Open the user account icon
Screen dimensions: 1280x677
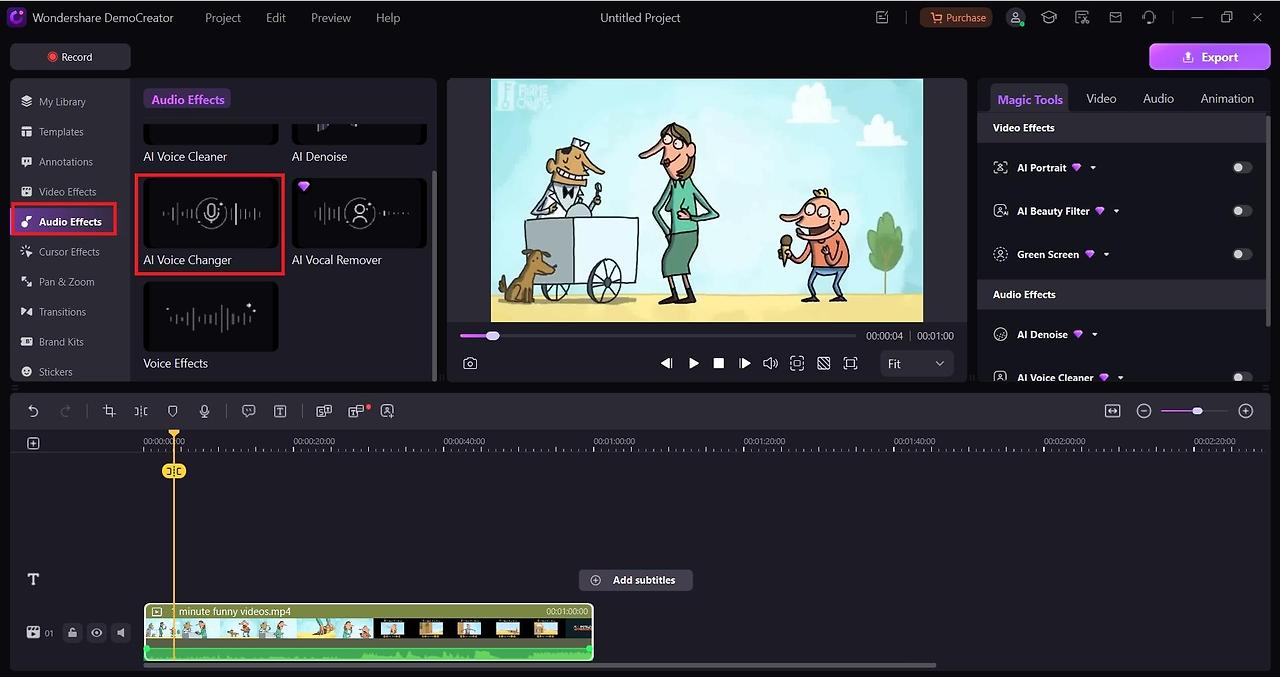[x=1016, y=17]
